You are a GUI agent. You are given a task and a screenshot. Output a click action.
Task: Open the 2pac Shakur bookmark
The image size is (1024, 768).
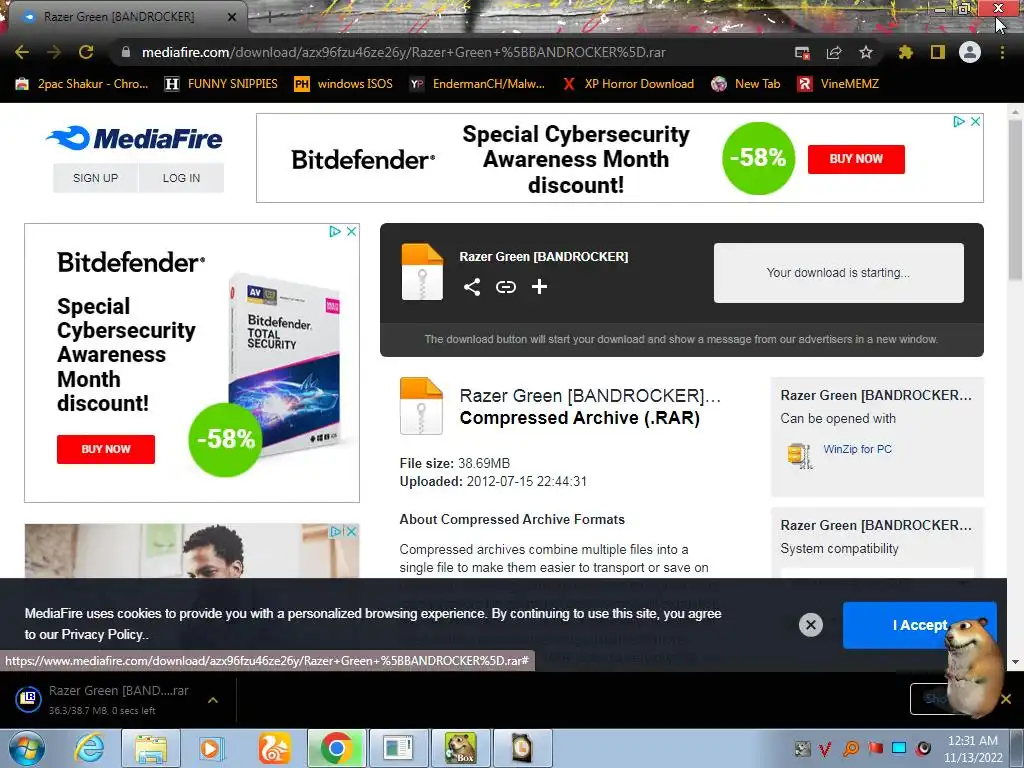point(82,84)
